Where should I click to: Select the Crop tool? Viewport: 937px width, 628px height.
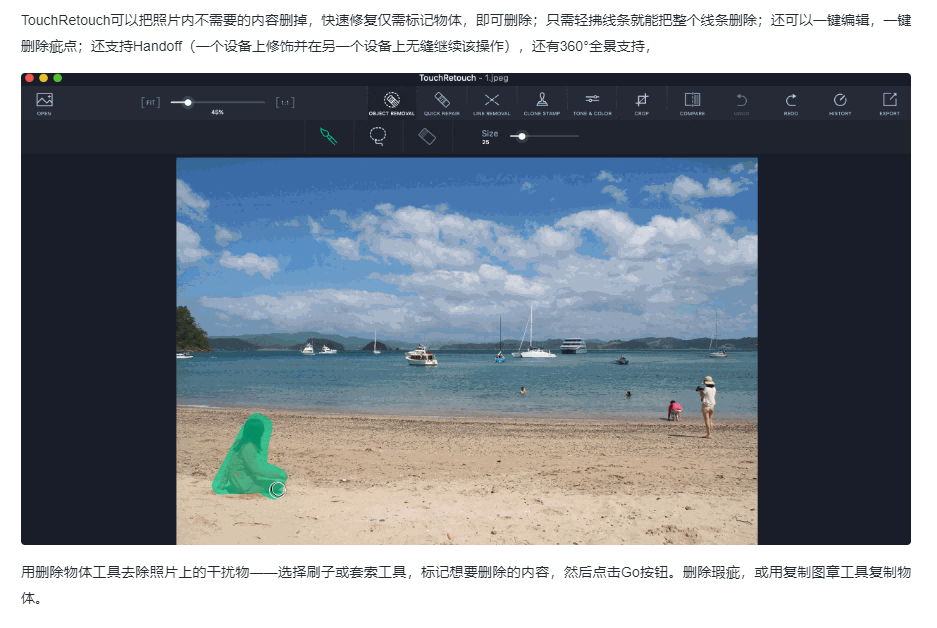click(642, 103)
